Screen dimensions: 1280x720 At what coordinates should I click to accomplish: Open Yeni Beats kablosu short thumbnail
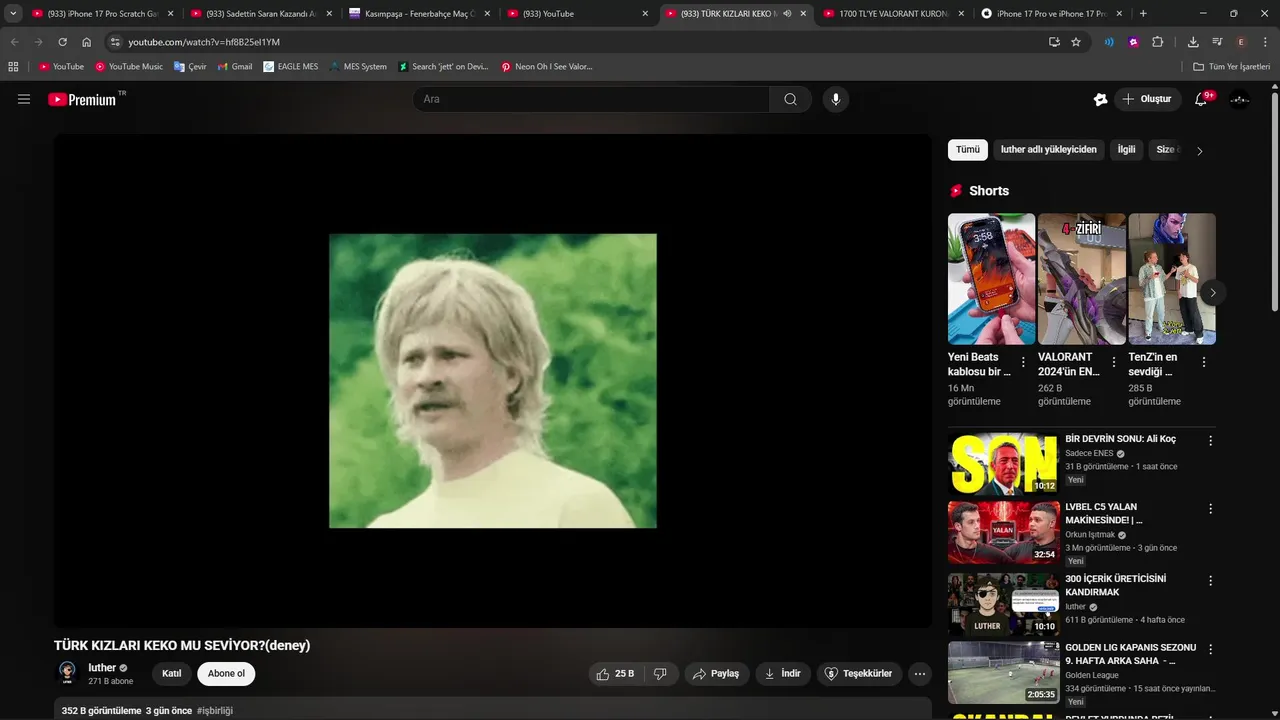pos(992,279)
